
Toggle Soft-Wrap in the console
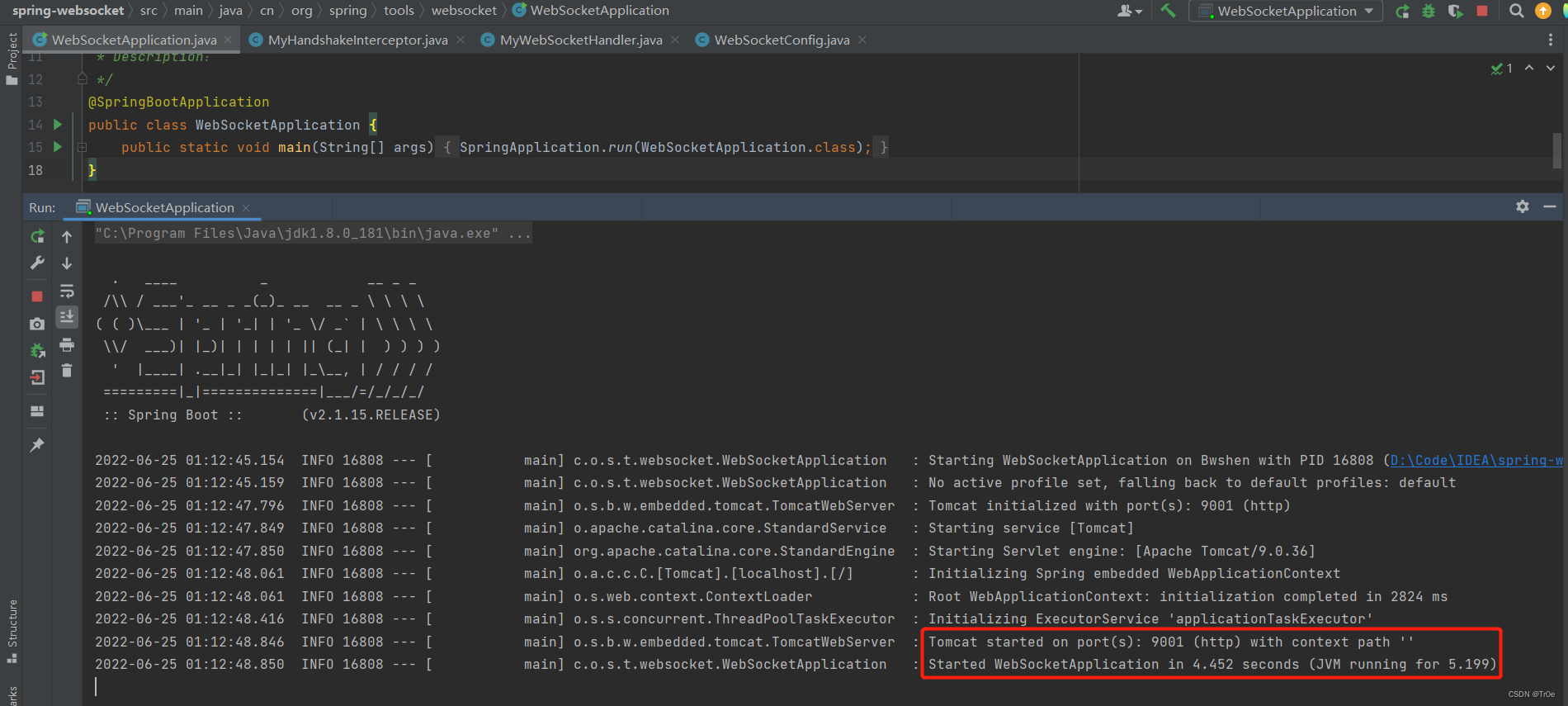pos(67,291)
